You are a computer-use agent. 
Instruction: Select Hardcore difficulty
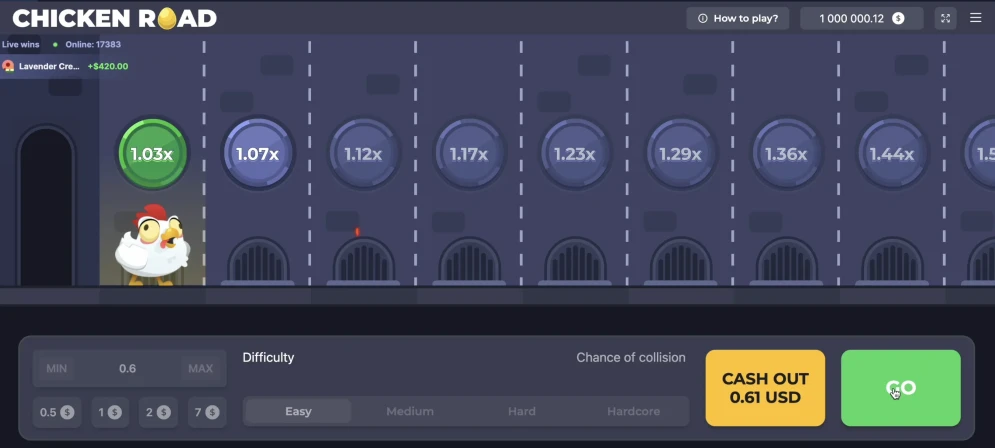click(635, 411)
